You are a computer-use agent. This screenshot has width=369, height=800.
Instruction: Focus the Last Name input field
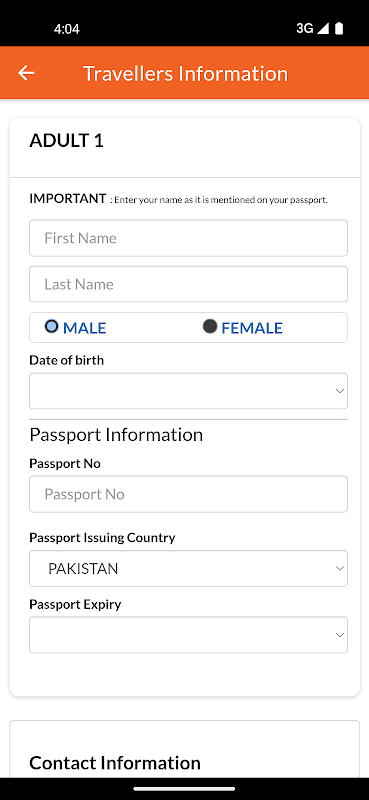pos(188,284)
